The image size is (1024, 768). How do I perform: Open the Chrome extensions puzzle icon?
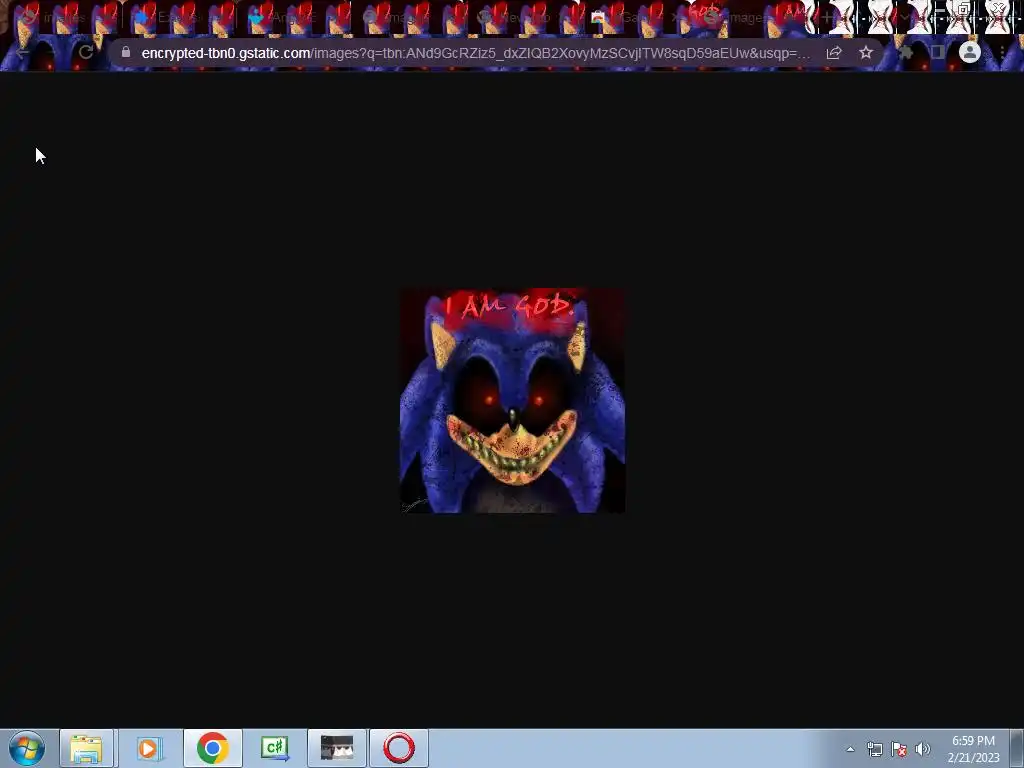[906, 52]
